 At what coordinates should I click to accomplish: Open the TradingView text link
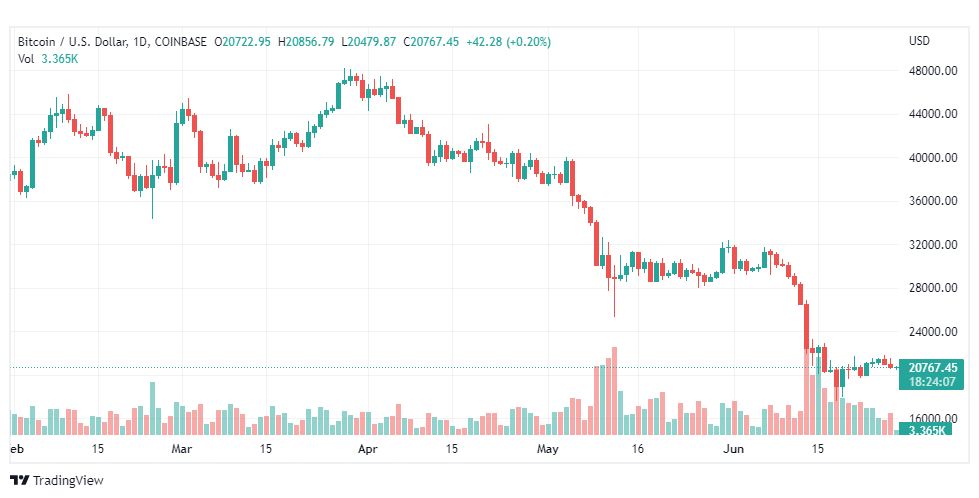pyautogui.click(x=68, y=481)
